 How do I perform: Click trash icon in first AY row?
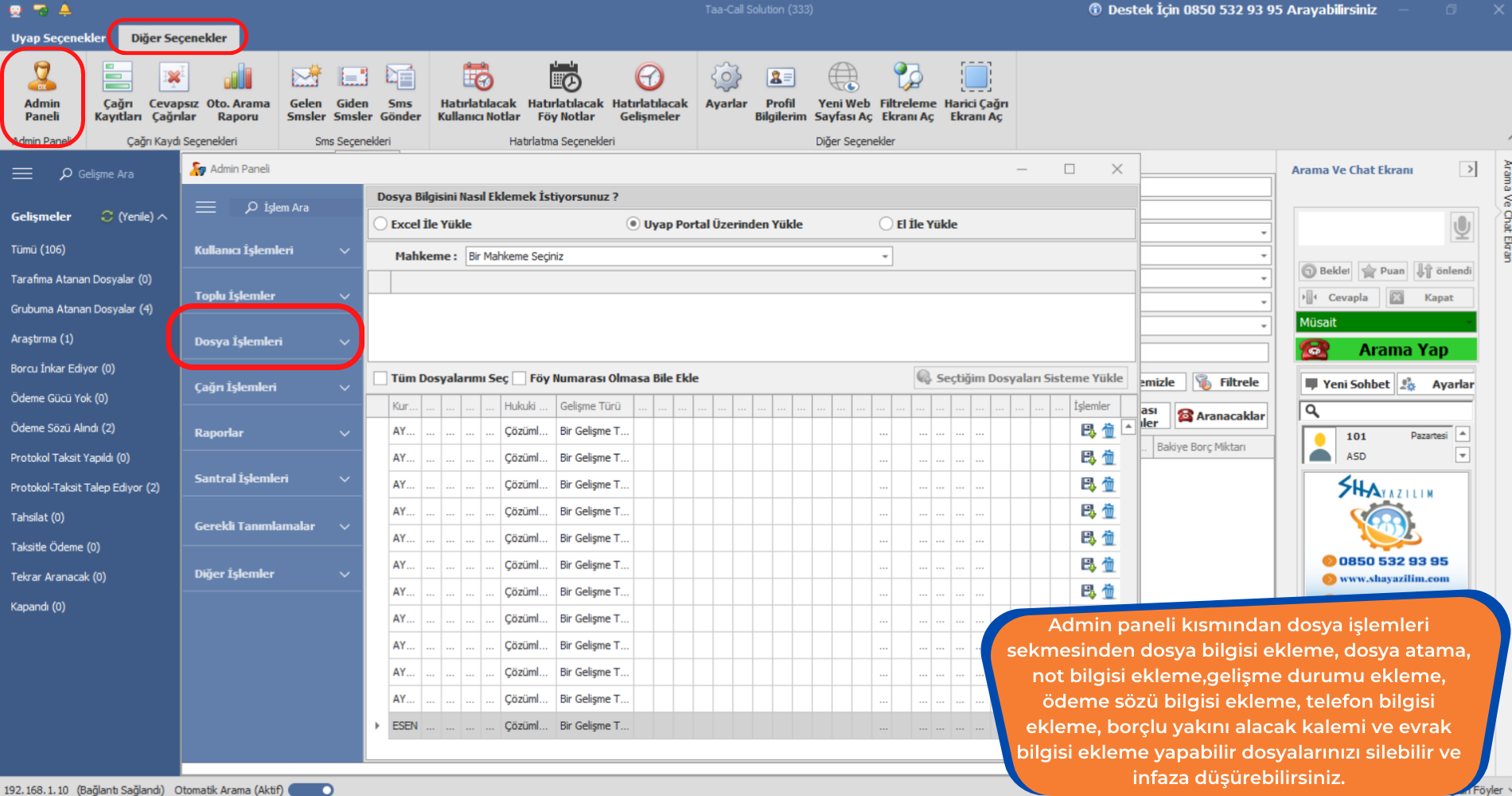tap(1109, 431)
